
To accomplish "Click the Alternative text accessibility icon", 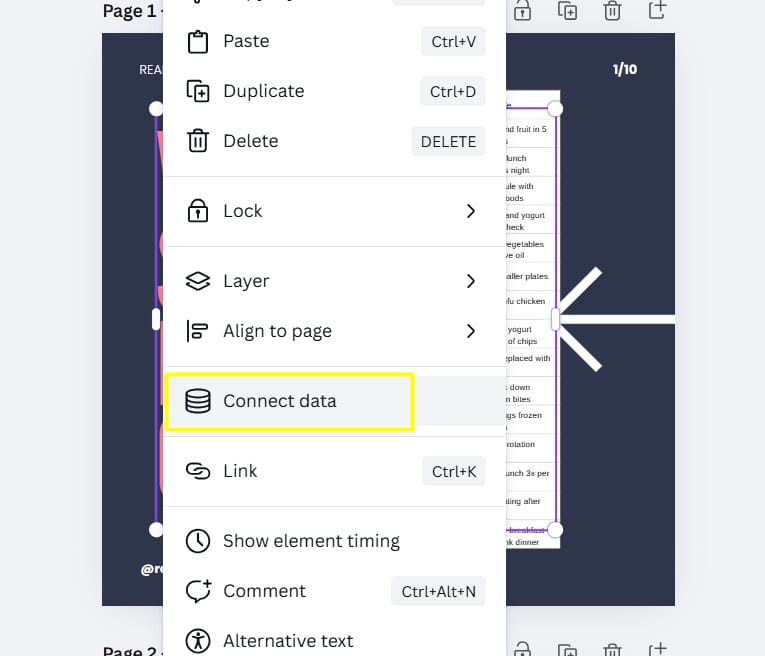I will 198,641.
